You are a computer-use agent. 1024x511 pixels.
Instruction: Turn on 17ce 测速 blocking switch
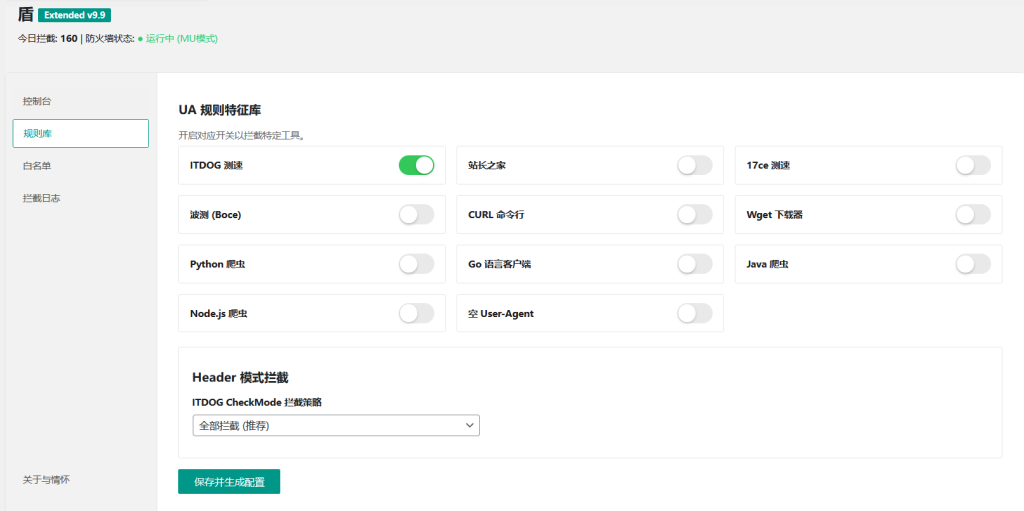(972, 165)
